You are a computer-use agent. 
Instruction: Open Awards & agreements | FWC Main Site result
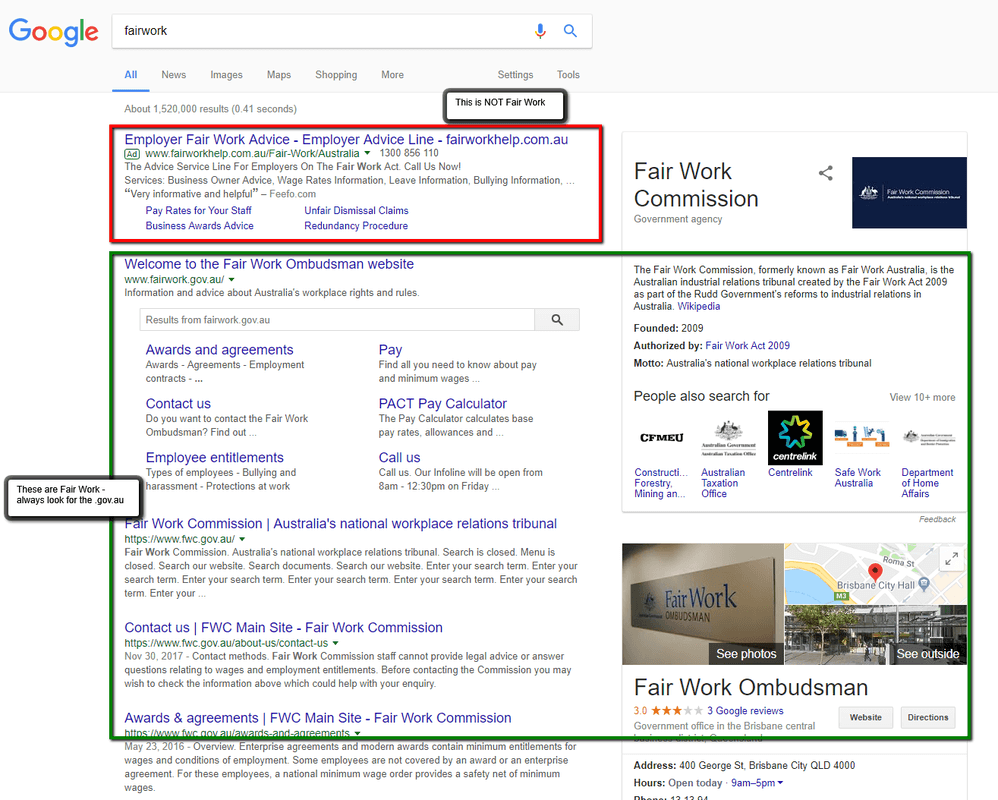click(318, 718)
